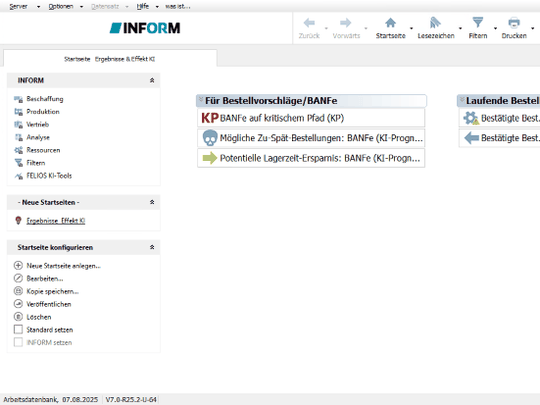The height and width of the screenshot is (405, 540).
Task: Open dropdown arrow next to Lesezeichen
Action: 460,28
